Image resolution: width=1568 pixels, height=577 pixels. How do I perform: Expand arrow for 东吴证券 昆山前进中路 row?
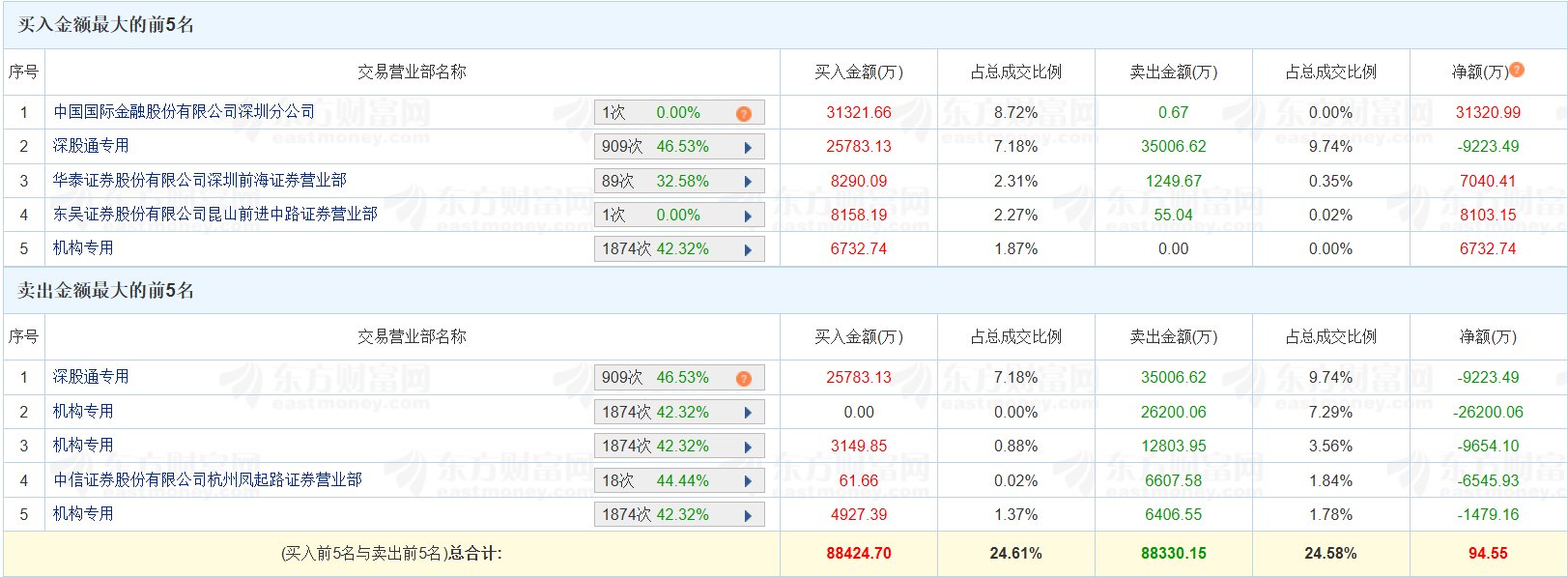click(x=748, y=216)
